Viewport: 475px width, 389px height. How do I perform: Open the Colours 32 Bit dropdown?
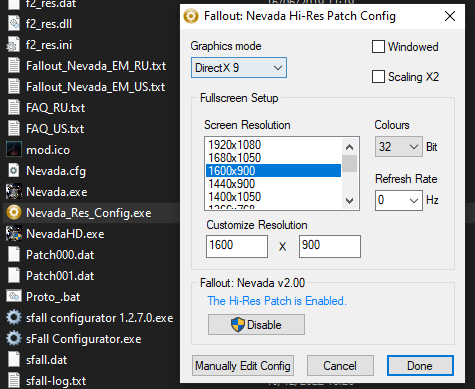point(399,147)
